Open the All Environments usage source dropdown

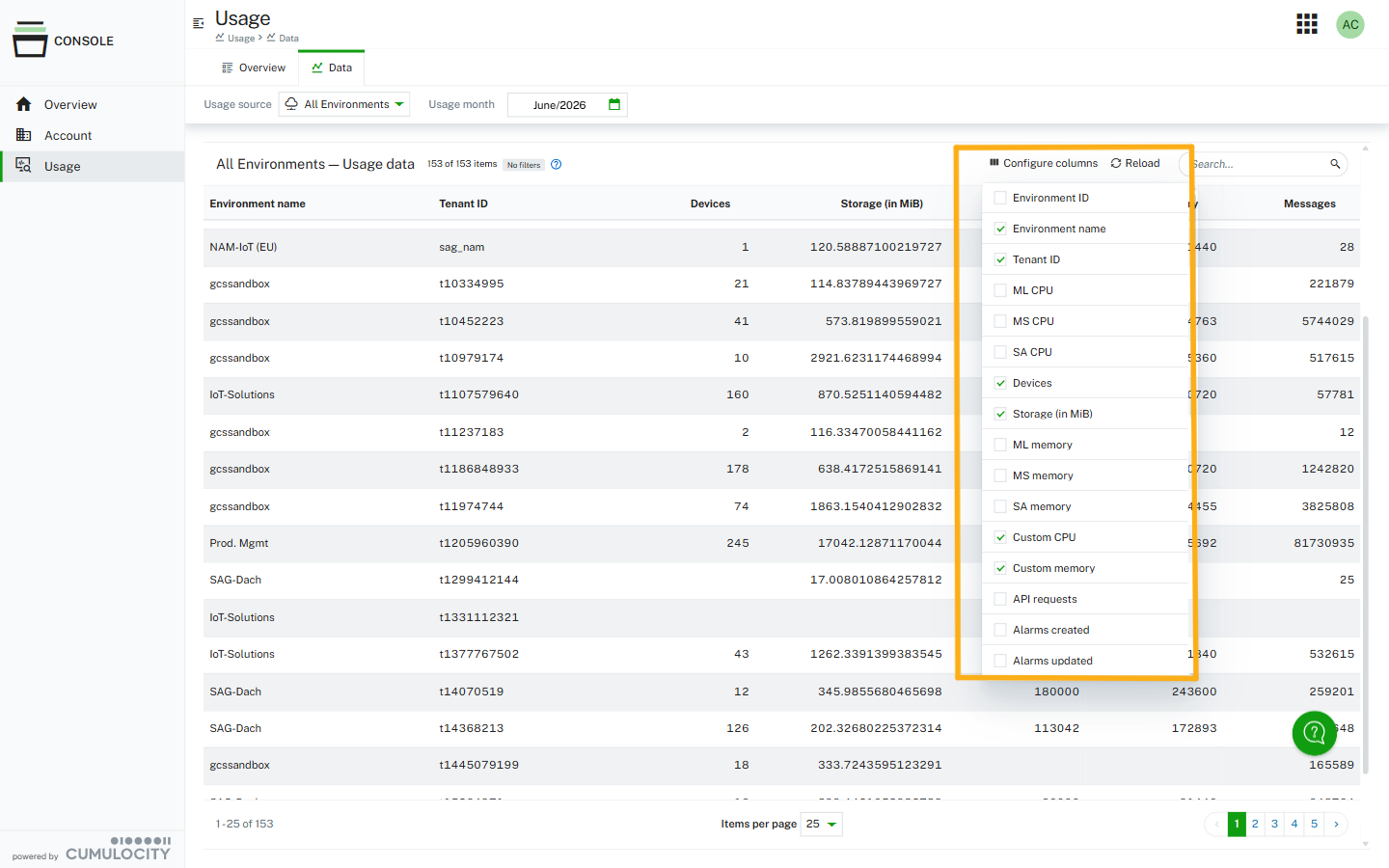(344, 104)
